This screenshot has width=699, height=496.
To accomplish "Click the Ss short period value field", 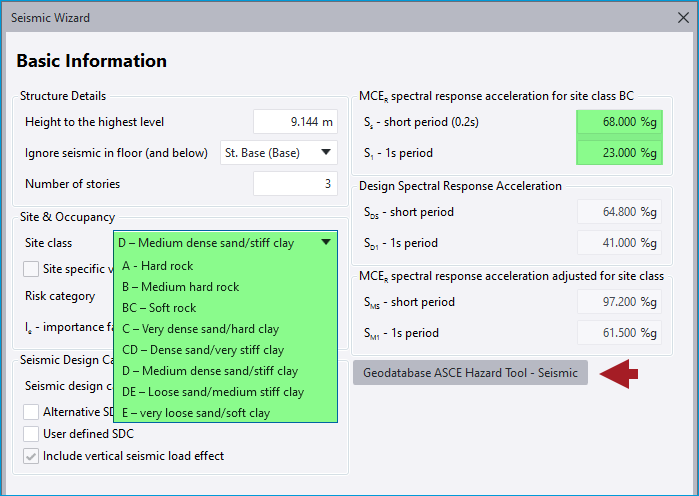I will [619, 122].
